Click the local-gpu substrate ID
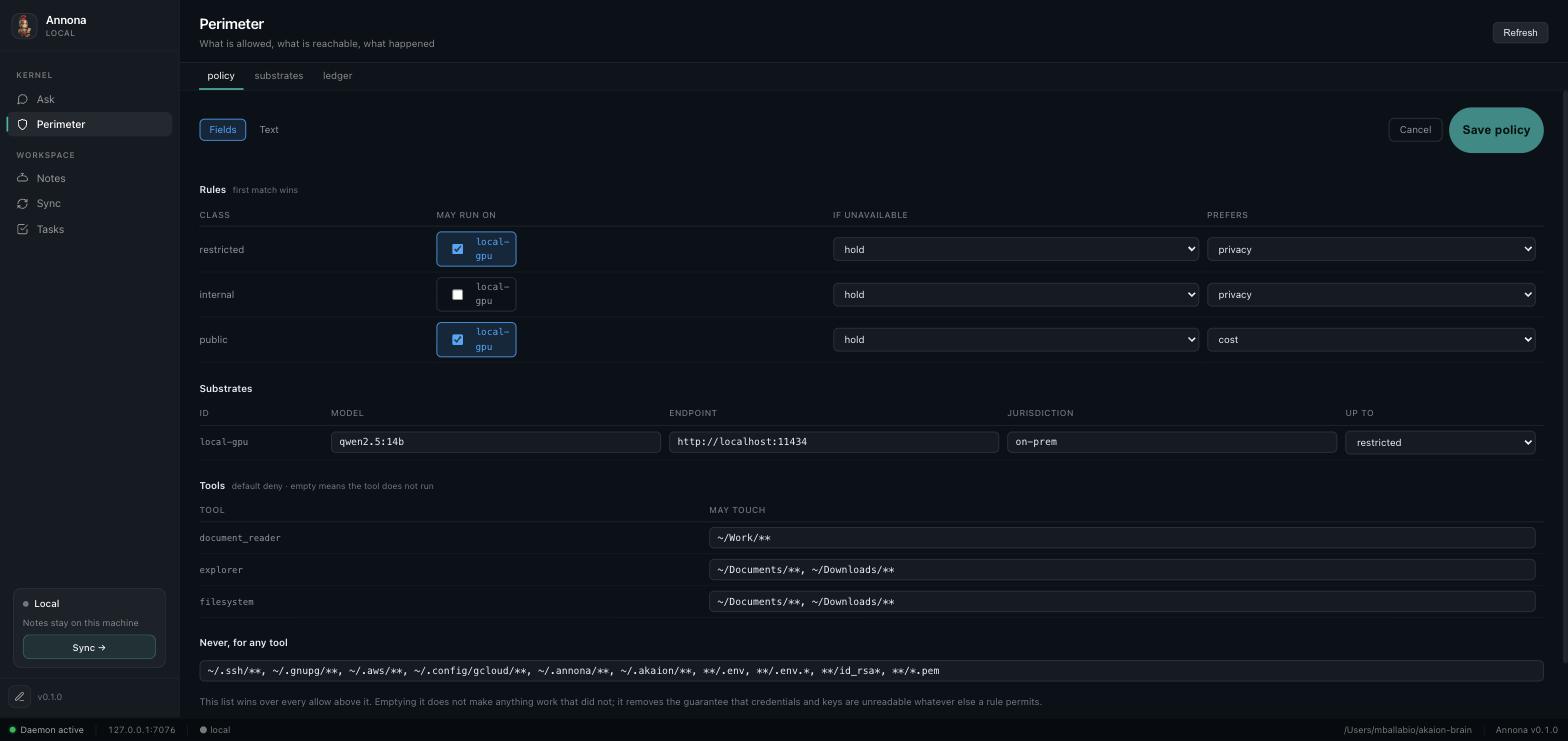This screenshot has height=741, width=1568. click(224, 442)
